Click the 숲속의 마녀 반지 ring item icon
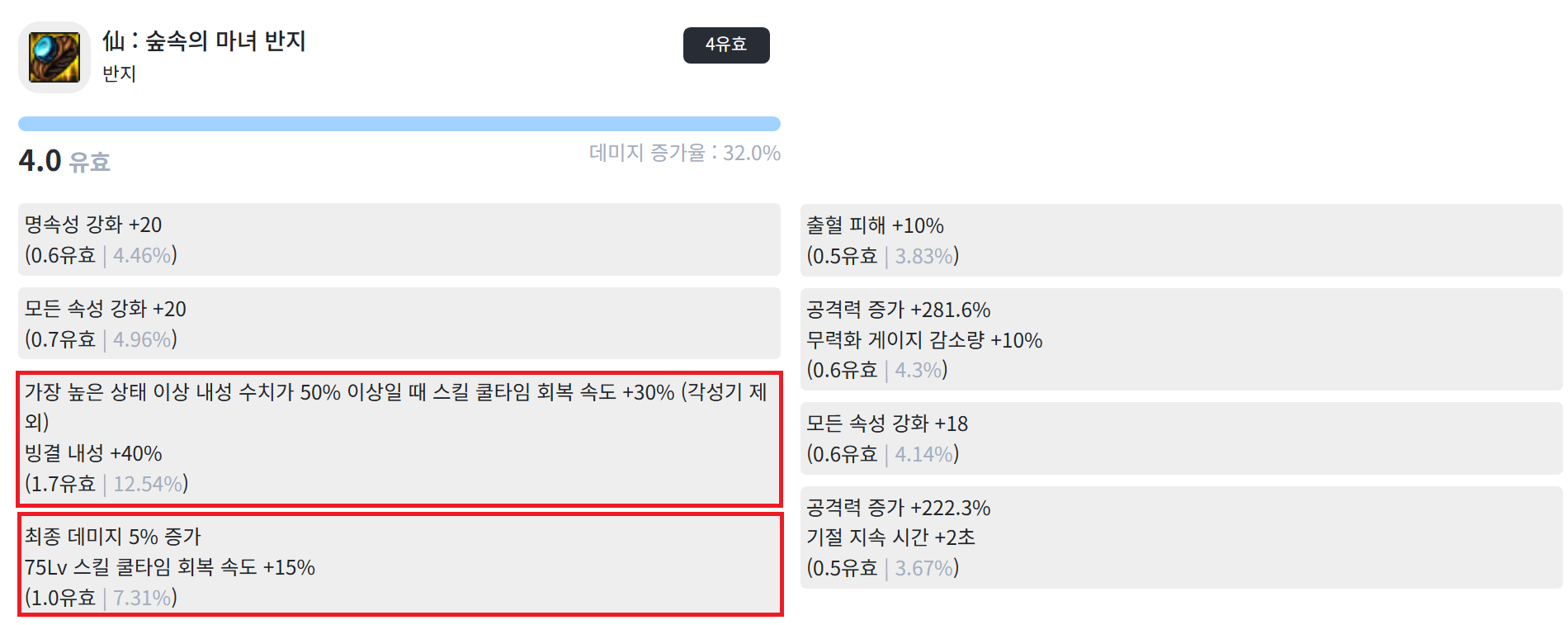The image size is (1568, 625). (x=54, y=58)
